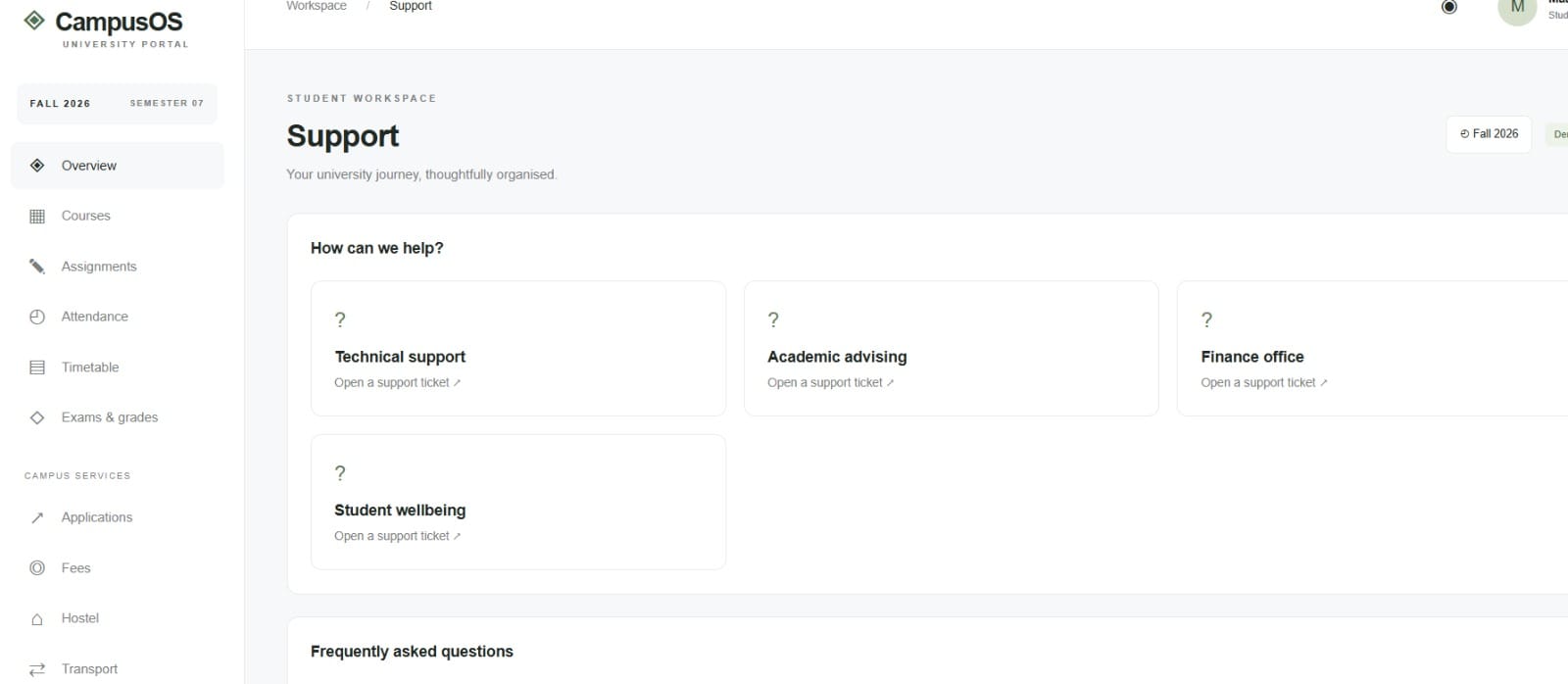Toggle the theme circle icon in top bar
Viewport: 1568px width, 684px height.
point(1449,7)
